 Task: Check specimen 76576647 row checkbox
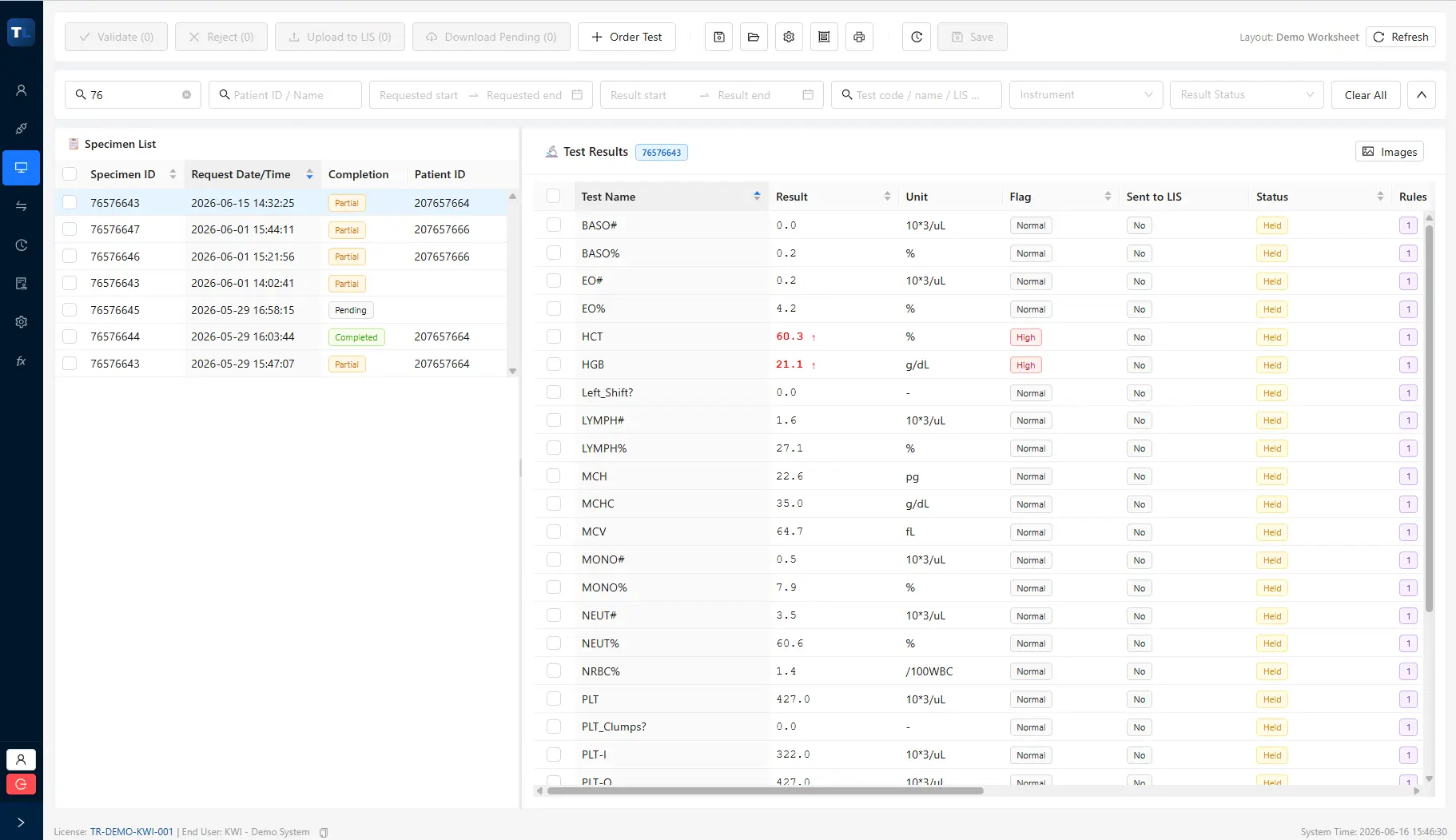click(70, 229)
